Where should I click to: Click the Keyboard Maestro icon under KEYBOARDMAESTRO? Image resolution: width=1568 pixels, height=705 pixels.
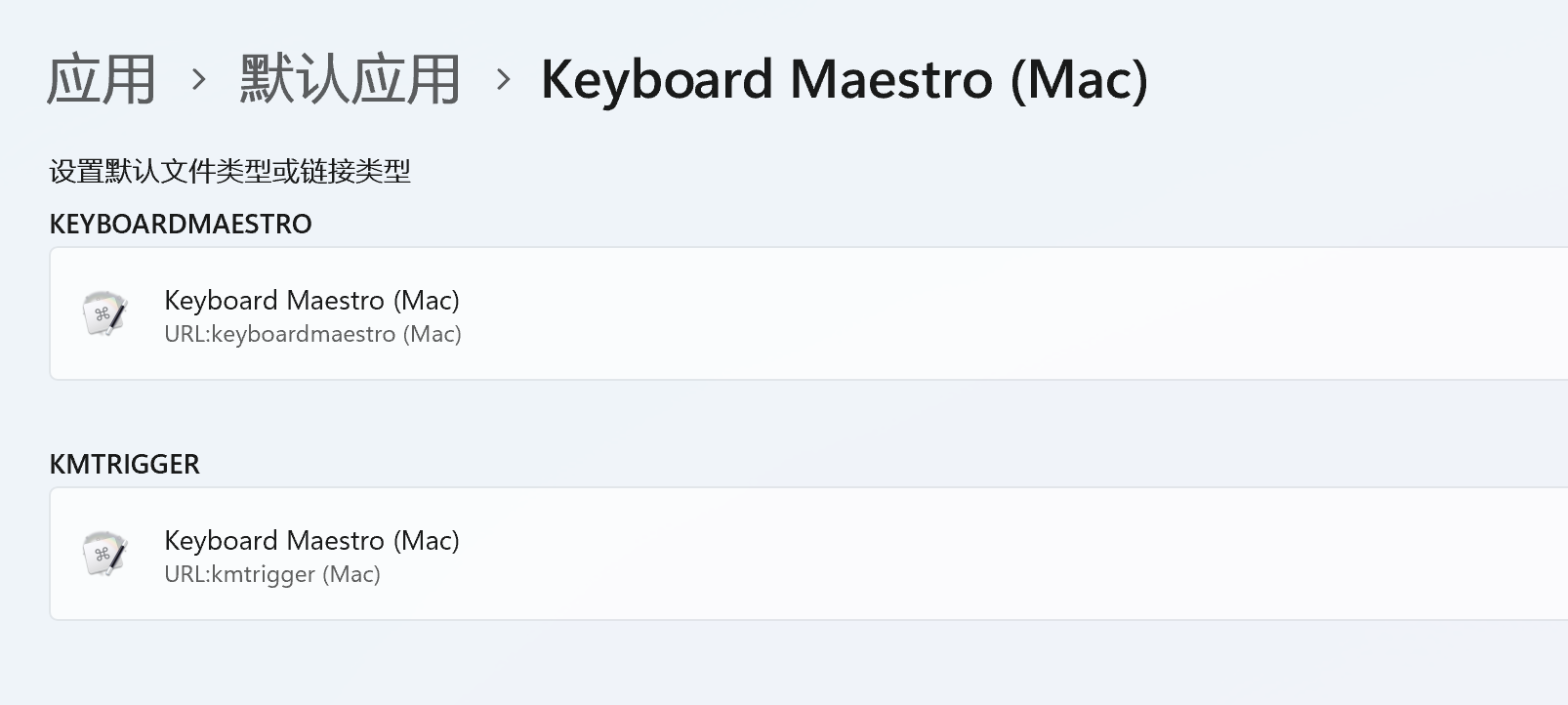click(104, 313)
